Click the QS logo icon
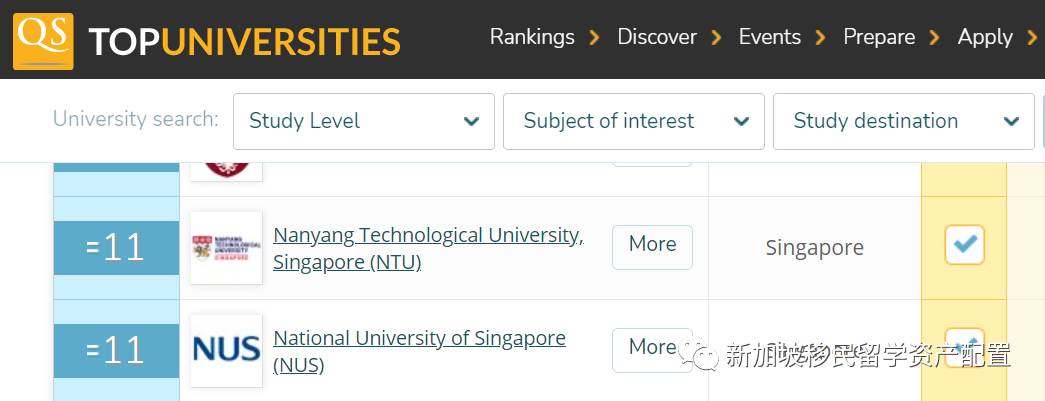Viewport: 1045px width, 401px height. point(42,40)
